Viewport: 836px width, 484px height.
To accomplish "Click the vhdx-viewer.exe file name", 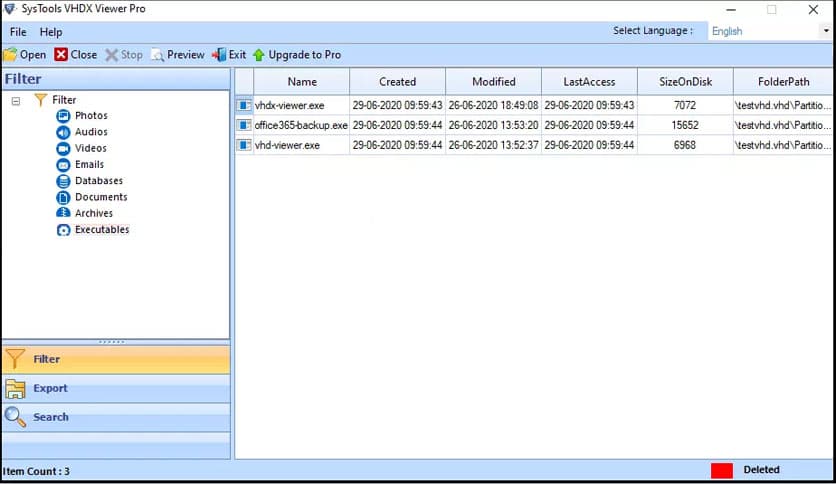I will coord(290,106).
